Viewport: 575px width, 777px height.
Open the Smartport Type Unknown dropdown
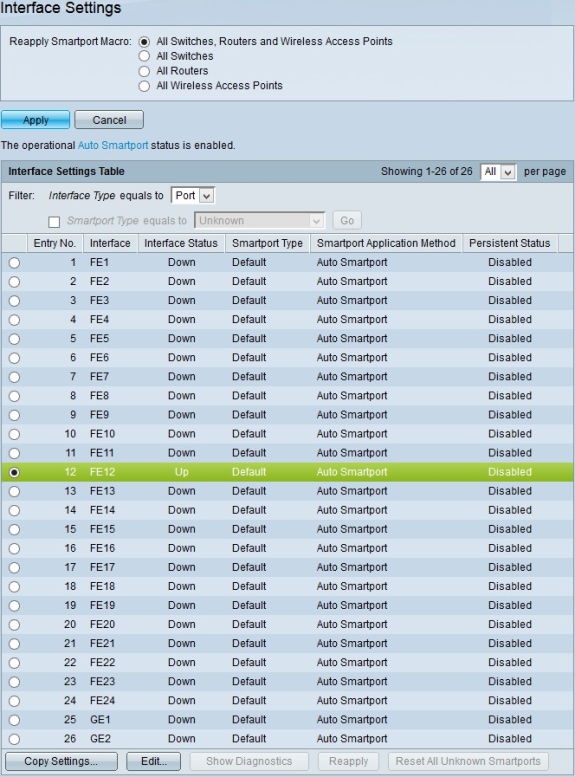(259, 221)
